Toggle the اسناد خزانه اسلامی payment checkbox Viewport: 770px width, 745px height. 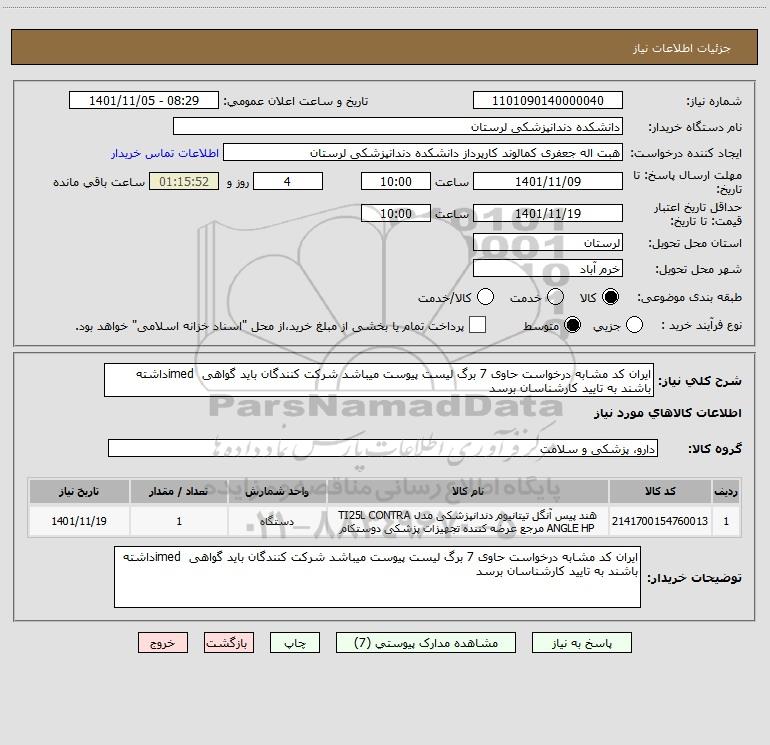point(477,325)
